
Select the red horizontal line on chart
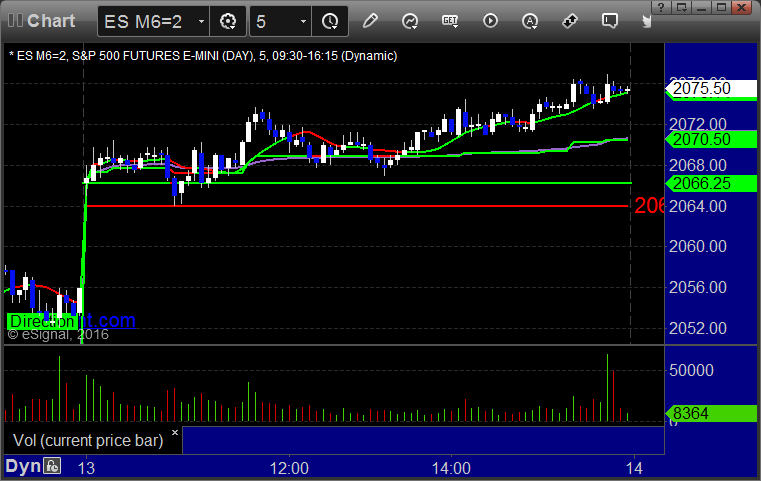(x=357, y=206)
